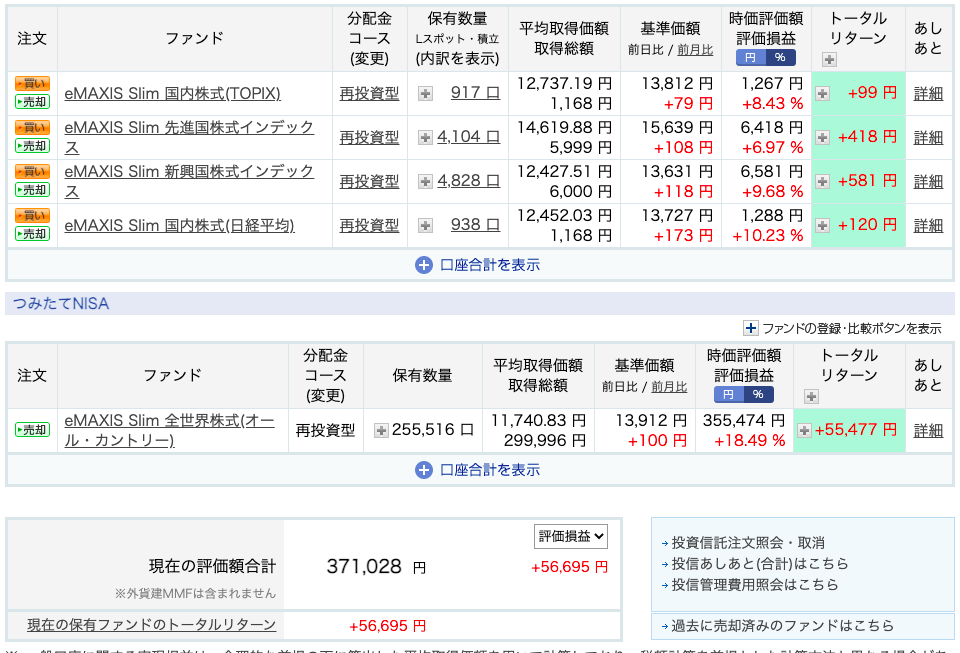960x653 pixels.
Task: Open 投資信託注文照会・取消 link
Action: 748,543
